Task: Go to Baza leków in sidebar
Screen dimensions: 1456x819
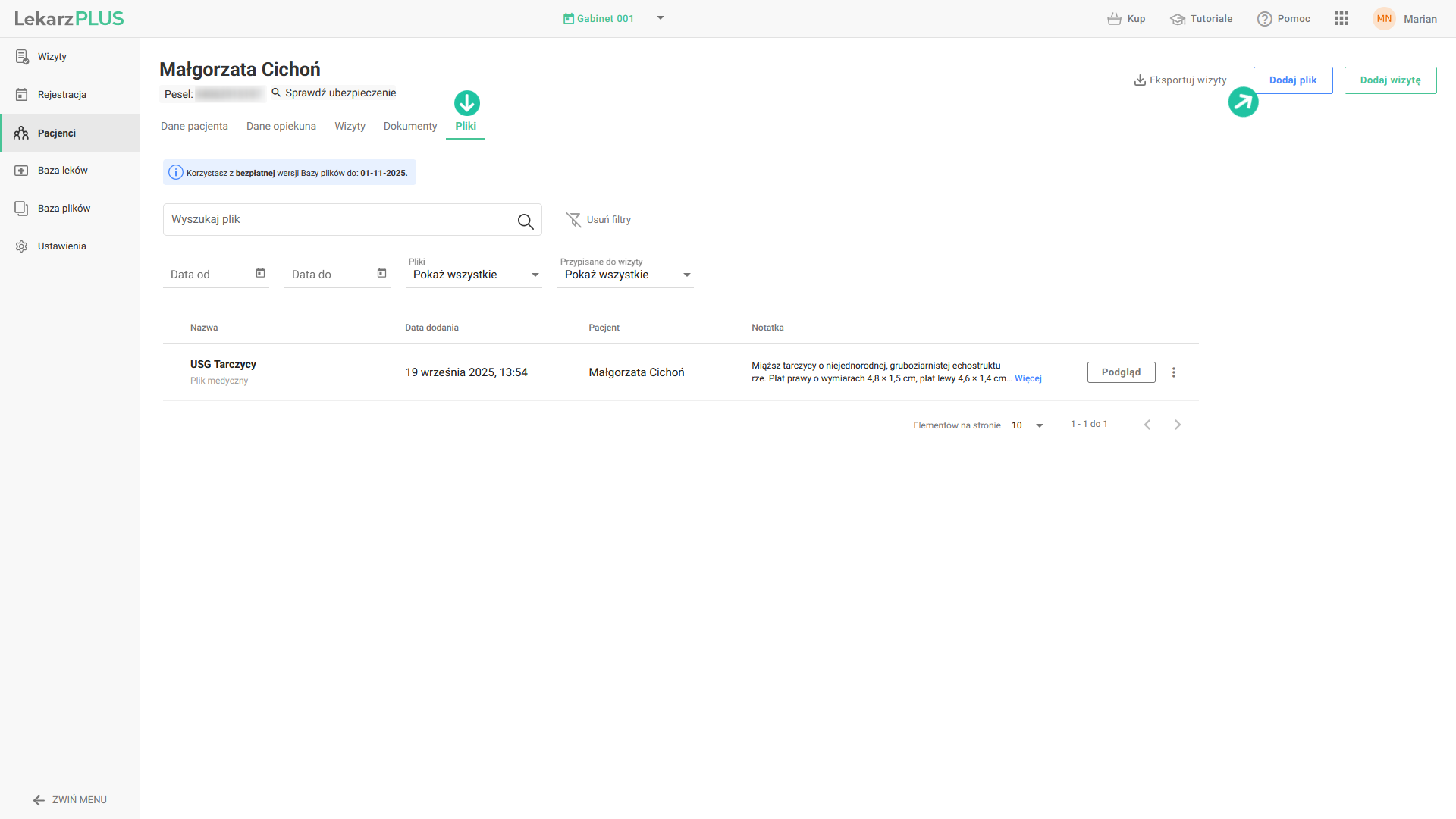Action: (x=62, y=171)
